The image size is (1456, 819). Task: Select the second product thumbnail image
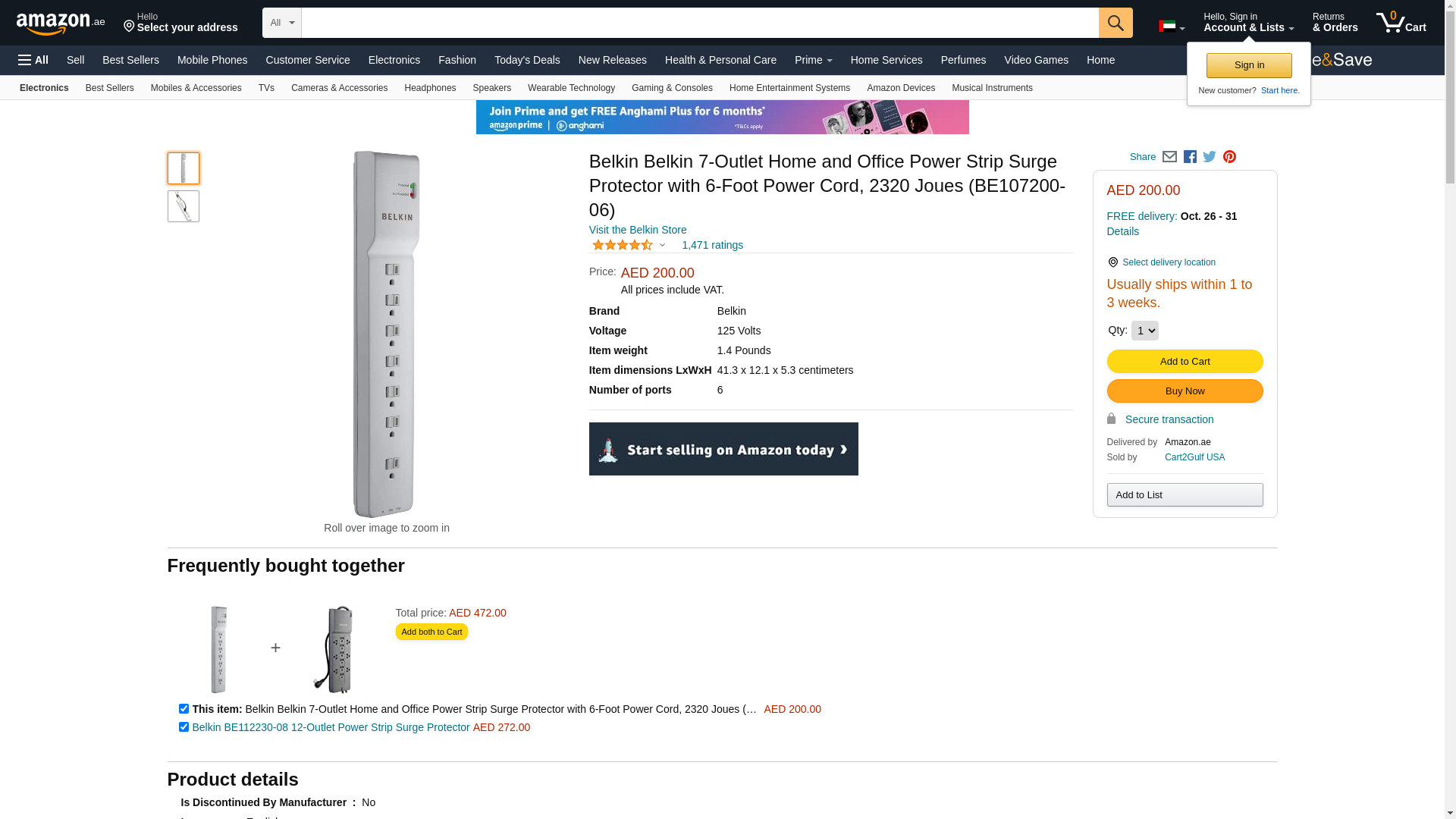184,206
